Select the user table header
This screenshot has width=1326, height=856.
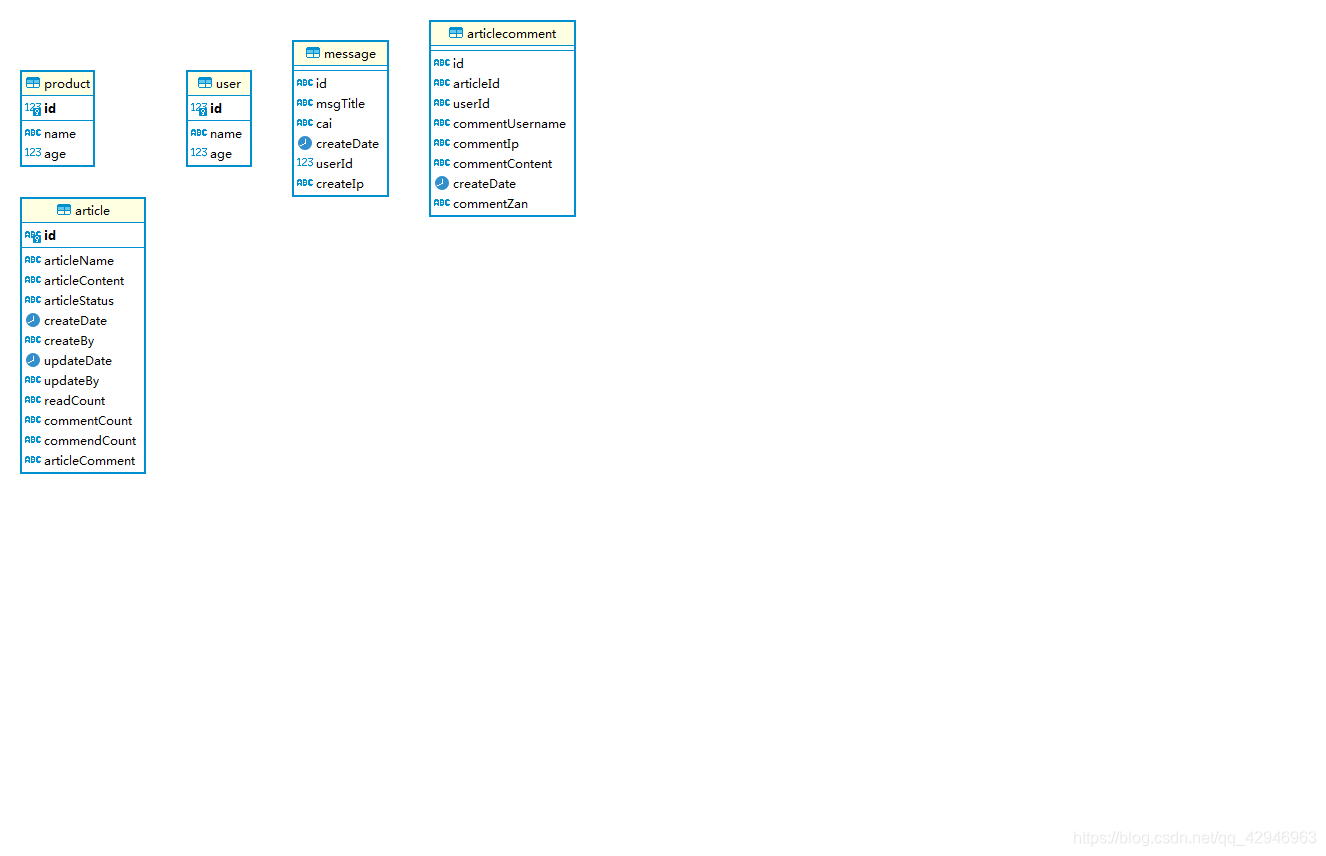point(219,83)
